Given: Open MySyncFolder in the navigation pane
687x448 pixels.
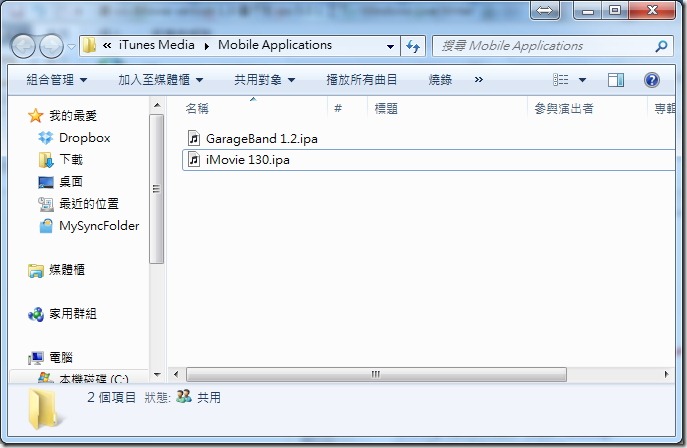Looking at the screenshot, I should coord(99,226).
